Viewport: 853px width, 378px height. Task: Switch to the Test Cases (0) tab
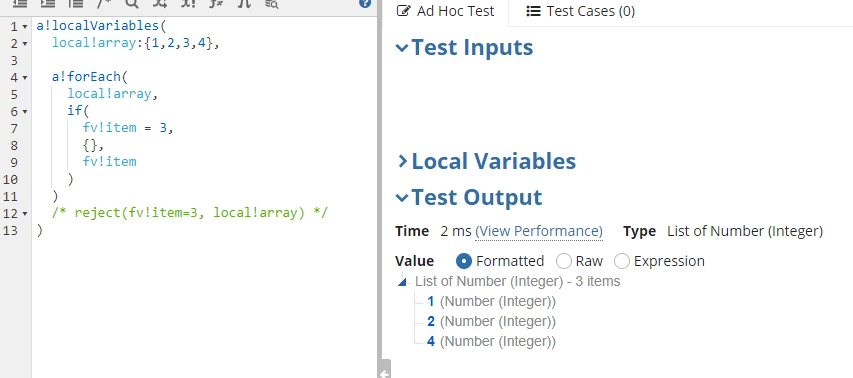click(x=580, y=11)
